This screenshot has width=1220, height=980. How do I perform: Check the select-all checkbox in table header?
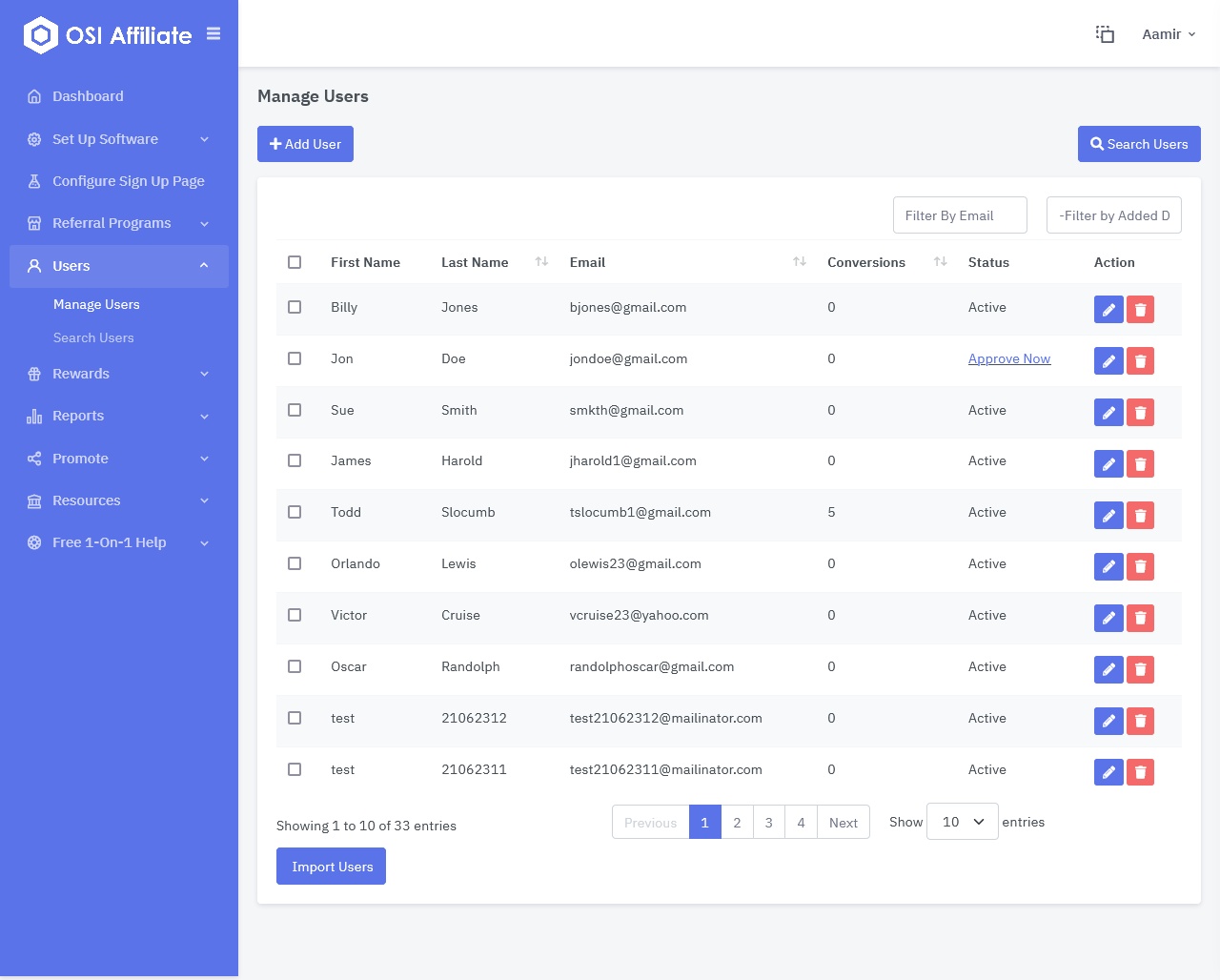(x=295, y=261)
